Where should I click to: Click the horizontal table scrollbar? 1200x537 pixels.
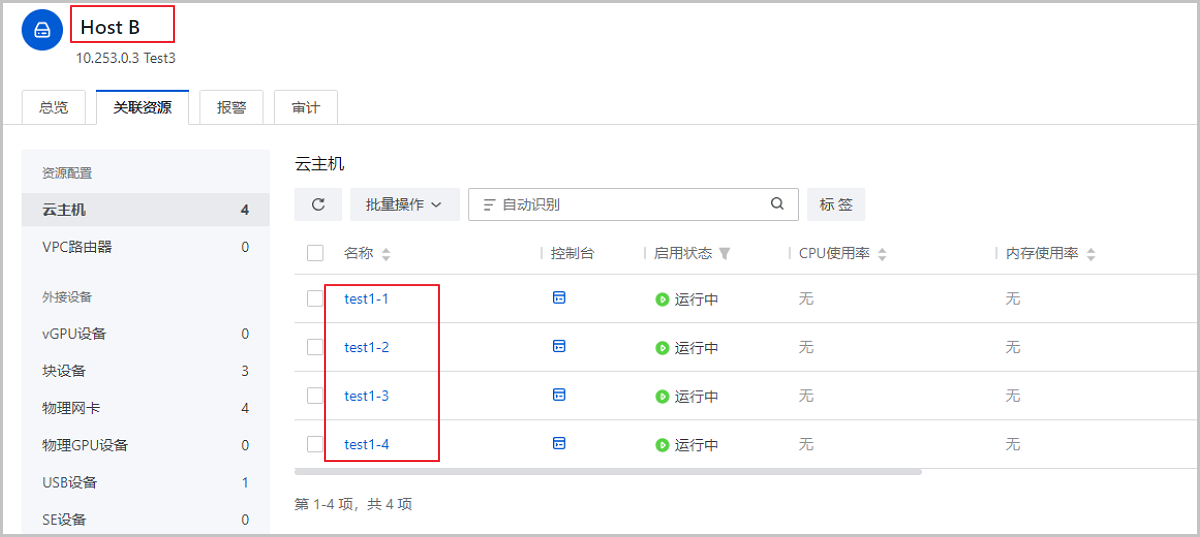(608, 471)
